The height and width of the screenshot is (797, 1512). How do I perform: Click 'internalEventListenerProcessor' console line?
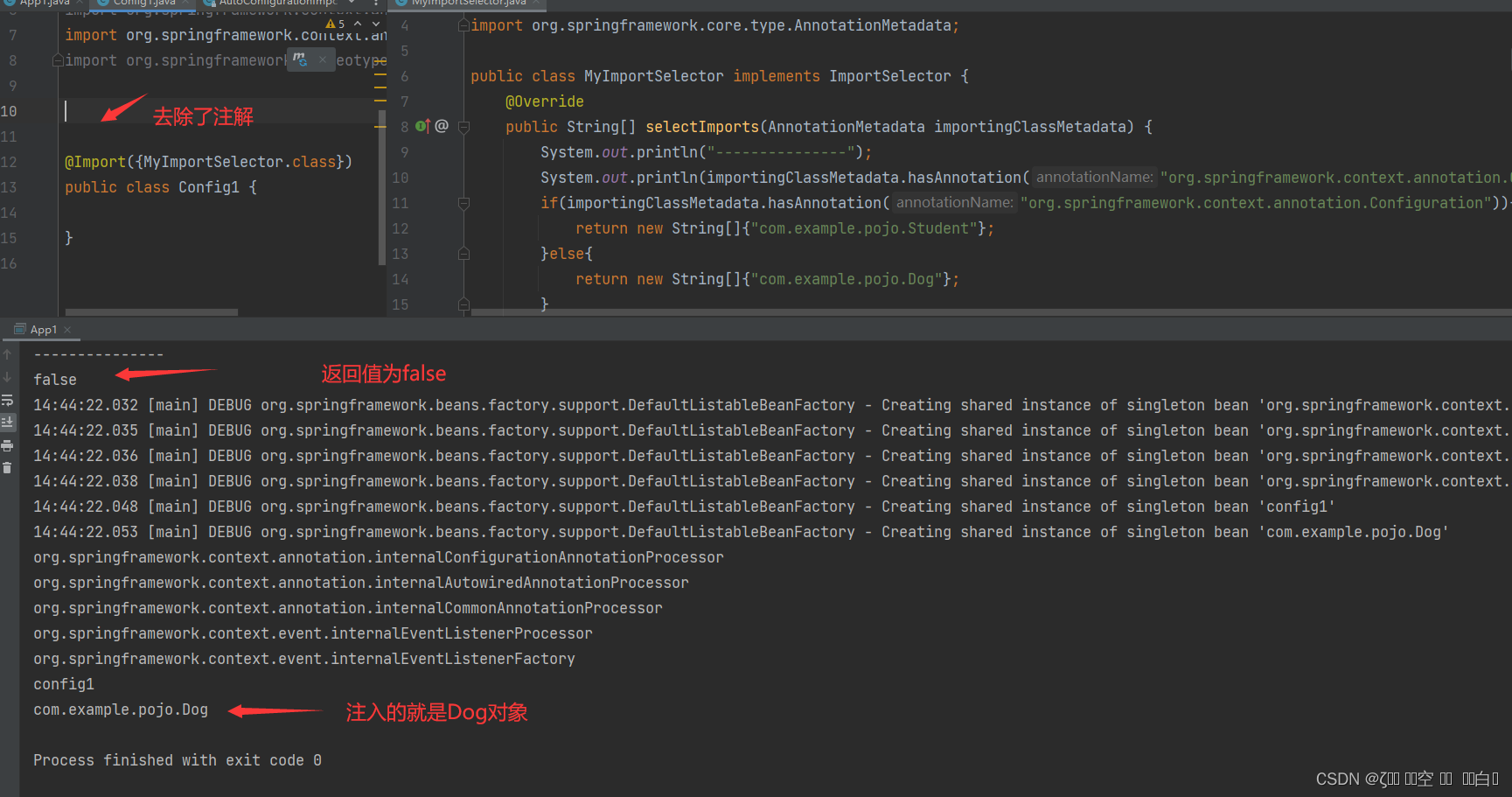[x=313, y=633]
